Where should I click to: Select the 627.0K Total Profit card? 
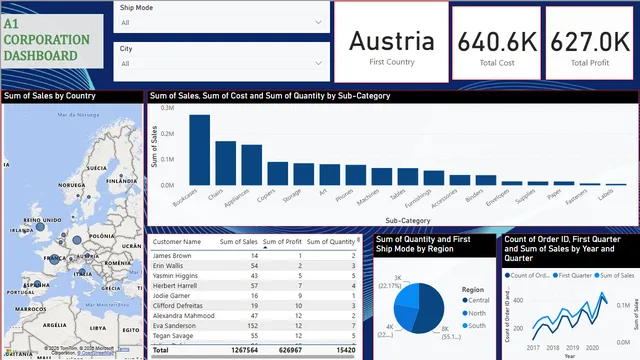[x=589, y=43]
